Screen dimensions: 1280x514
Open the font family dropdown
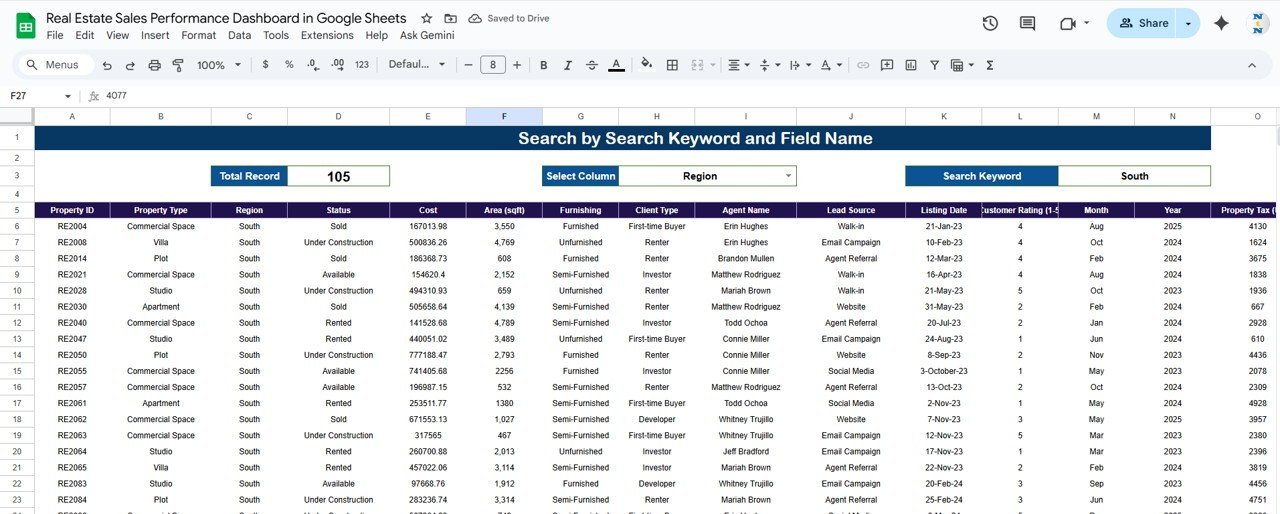tap(417, 65)
